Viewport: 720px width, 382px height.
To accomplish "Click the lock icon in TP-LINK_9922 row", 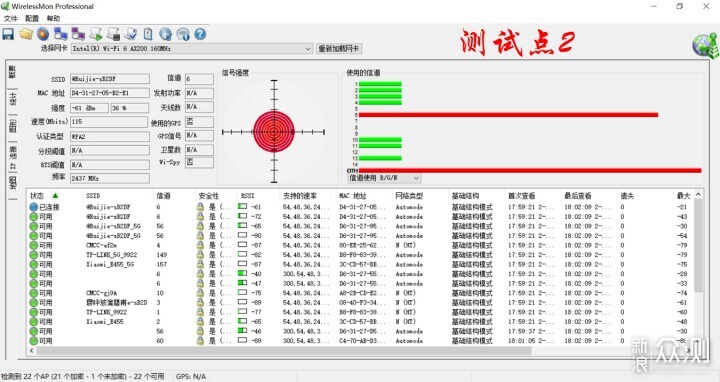I will tap(200, 312).
